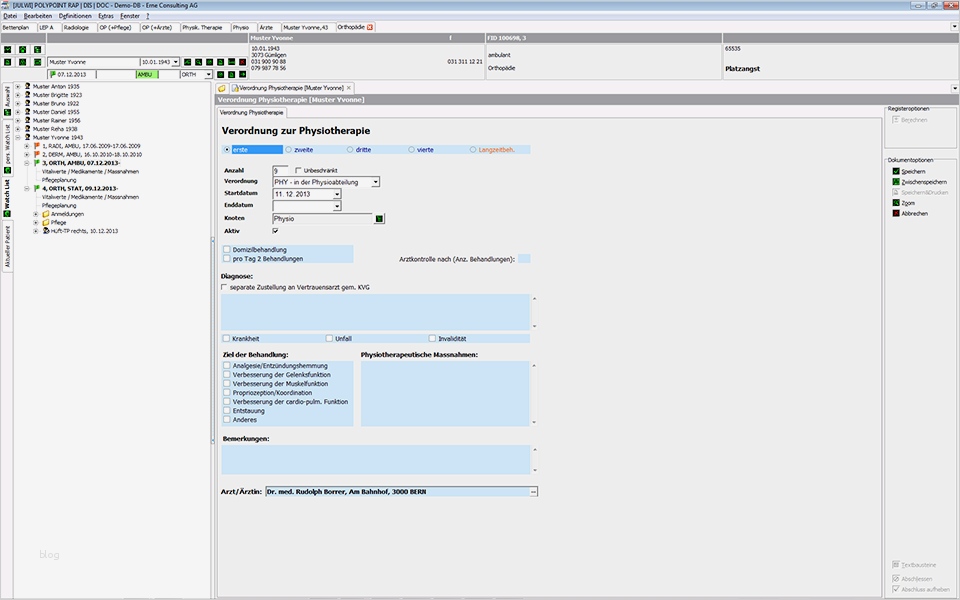
Task: Click the Zwischenspeichern icon
Action: point(896,182)
